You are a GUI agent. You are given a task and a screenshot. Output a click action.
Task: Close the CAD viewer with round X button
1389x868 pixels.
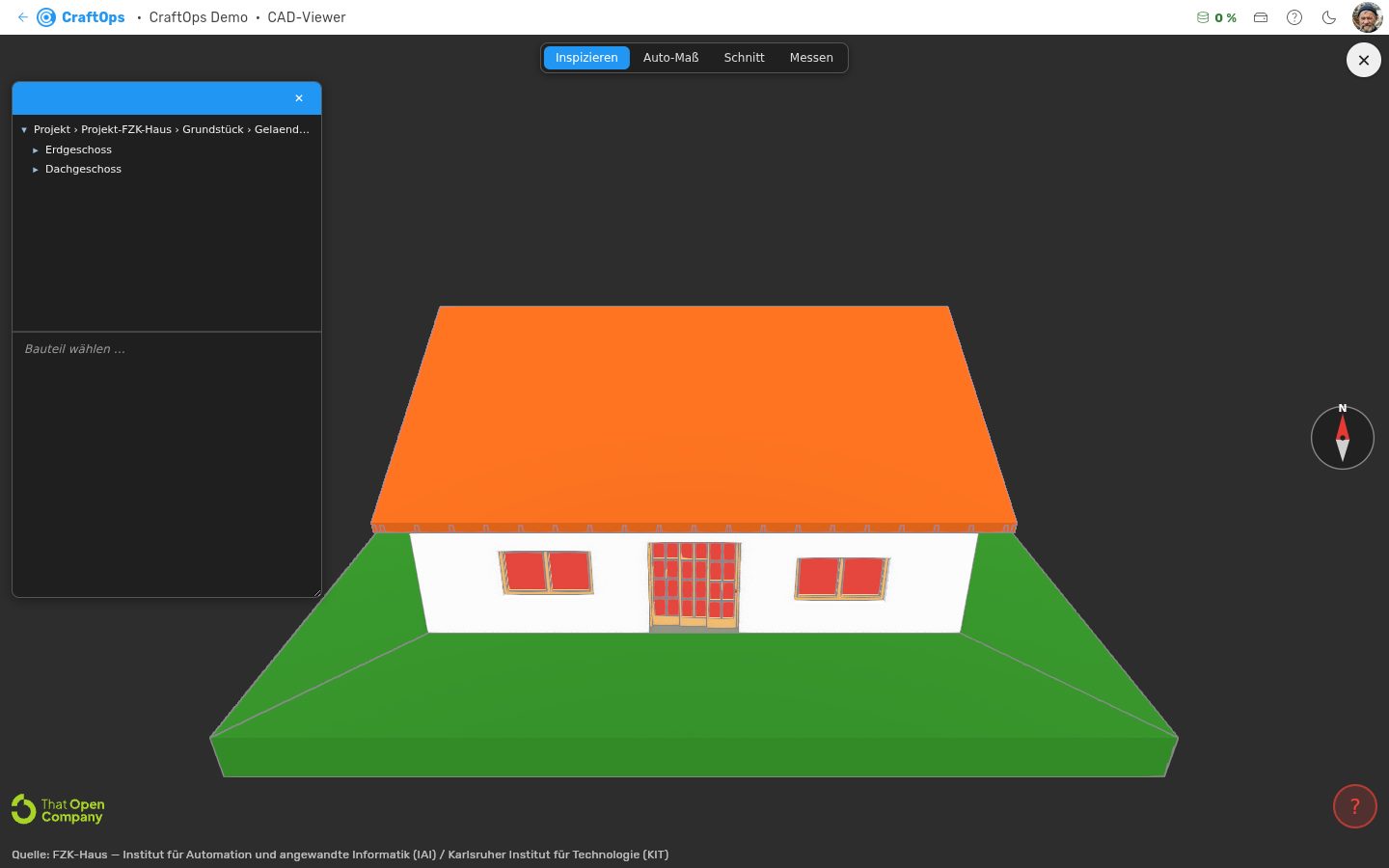[1364, 60]
